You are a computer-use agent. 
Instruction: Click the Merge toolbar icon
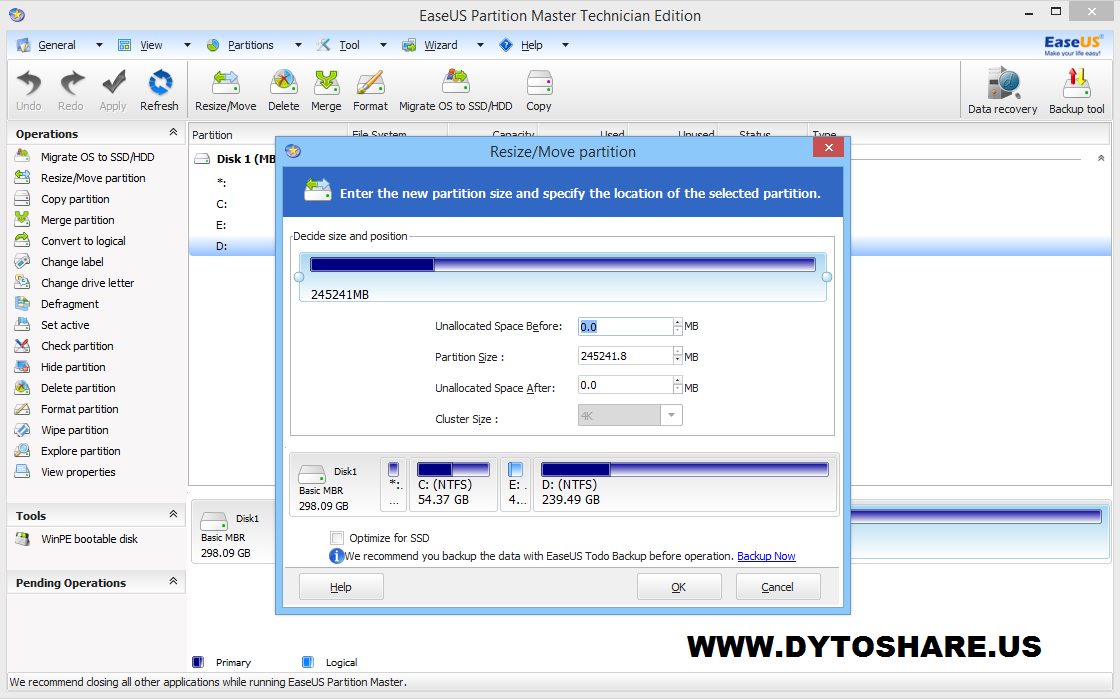326,90
